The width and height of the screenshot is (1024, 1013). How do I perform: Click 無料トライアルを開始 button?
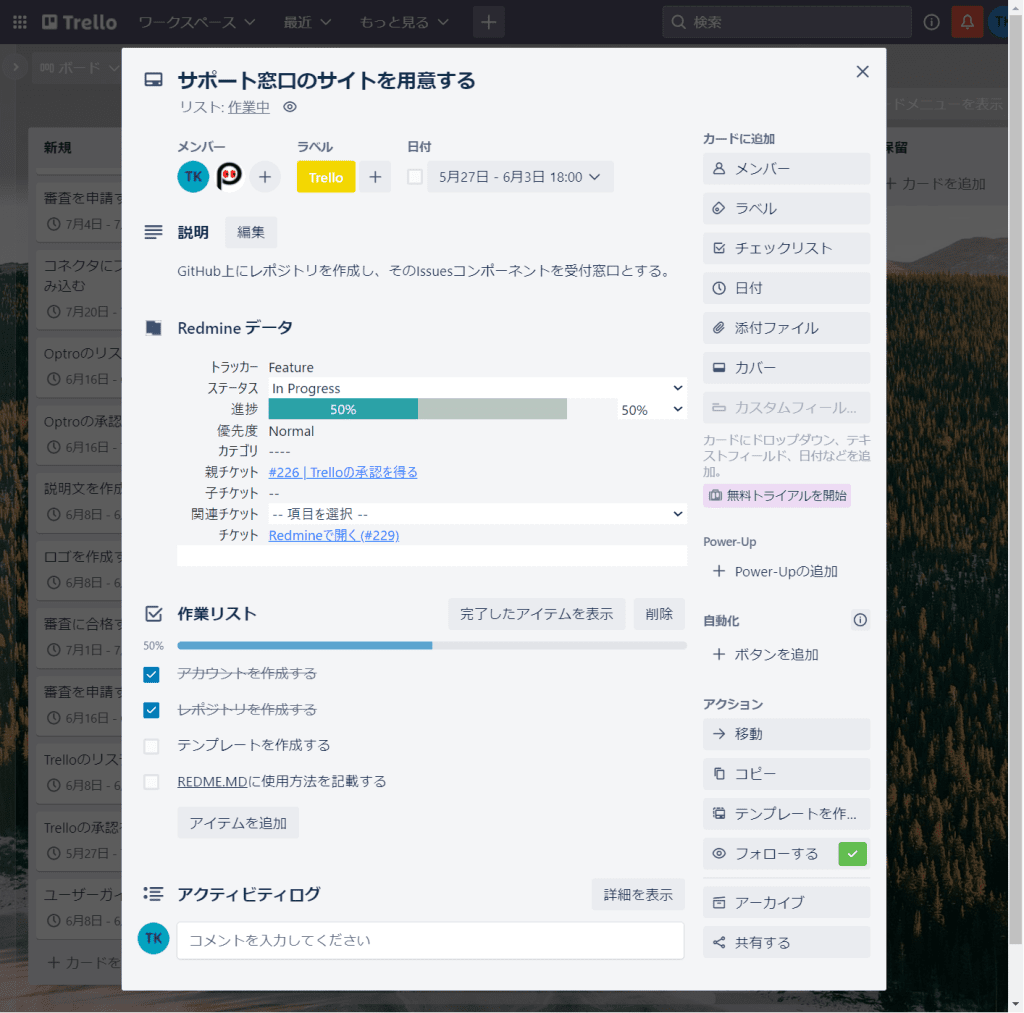click(x=777, y=496)
